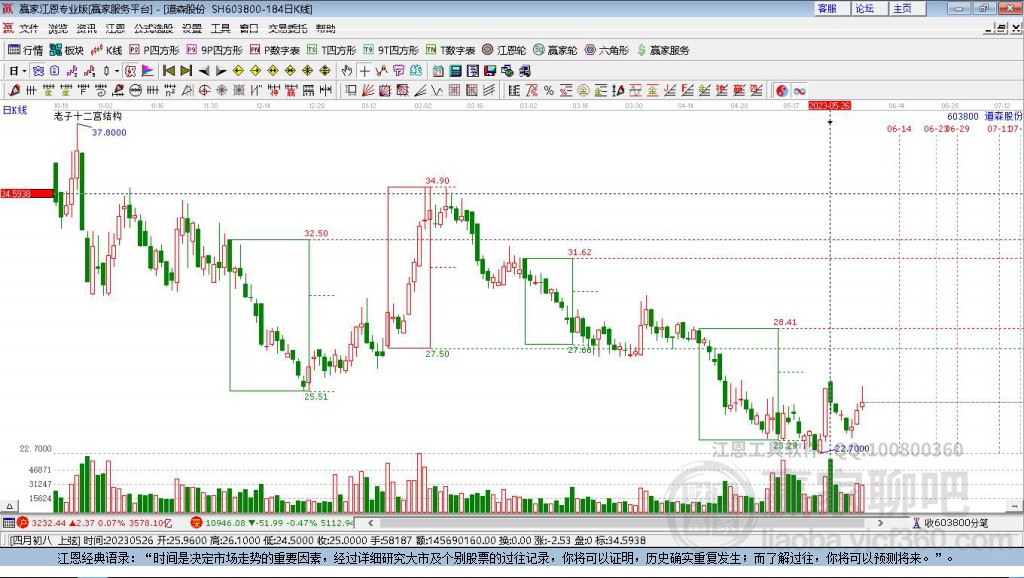Open the P四方形 tool
1024x578 pixels.
pos(154,50)
